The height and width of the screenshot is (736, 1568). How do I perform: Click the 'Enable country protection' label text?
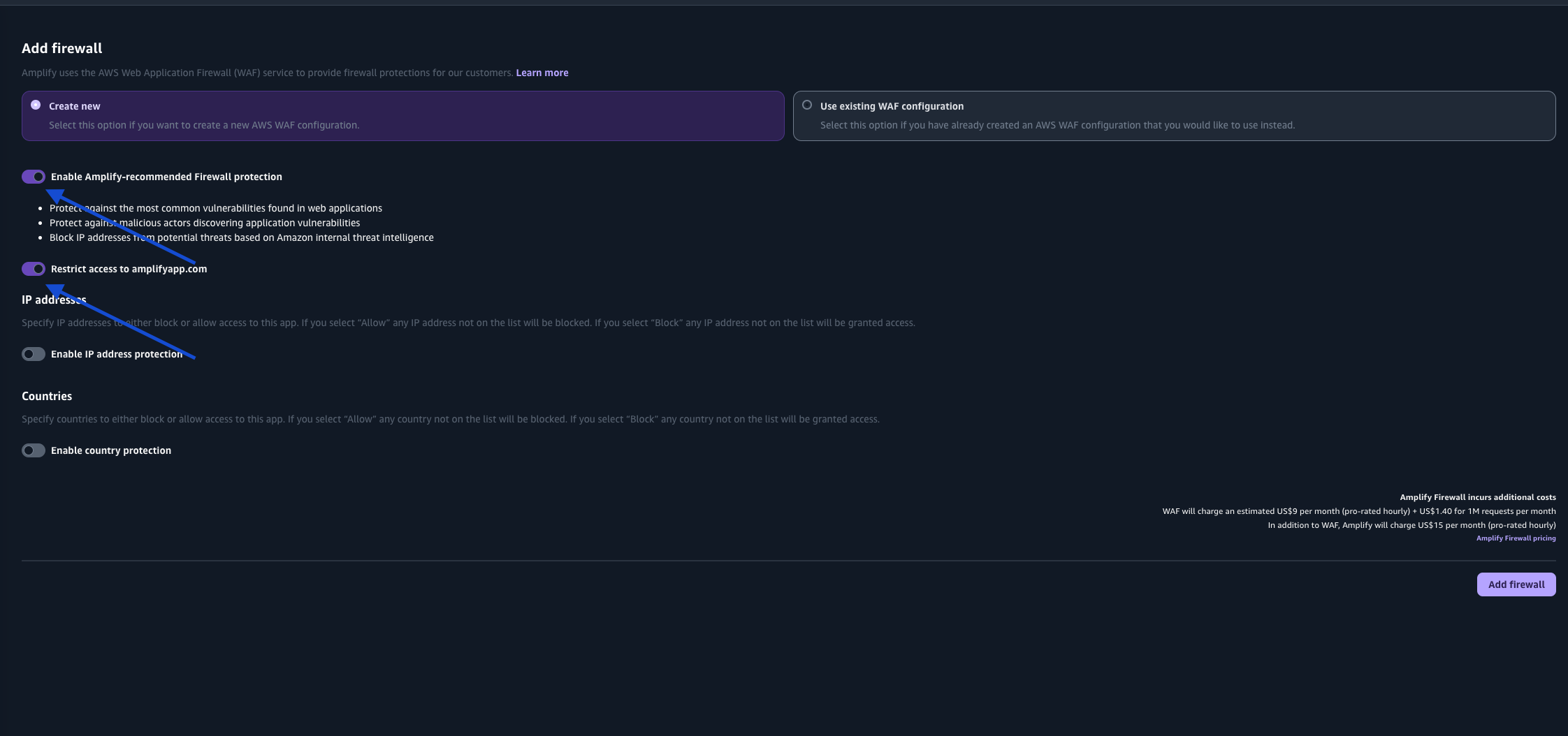111,450
